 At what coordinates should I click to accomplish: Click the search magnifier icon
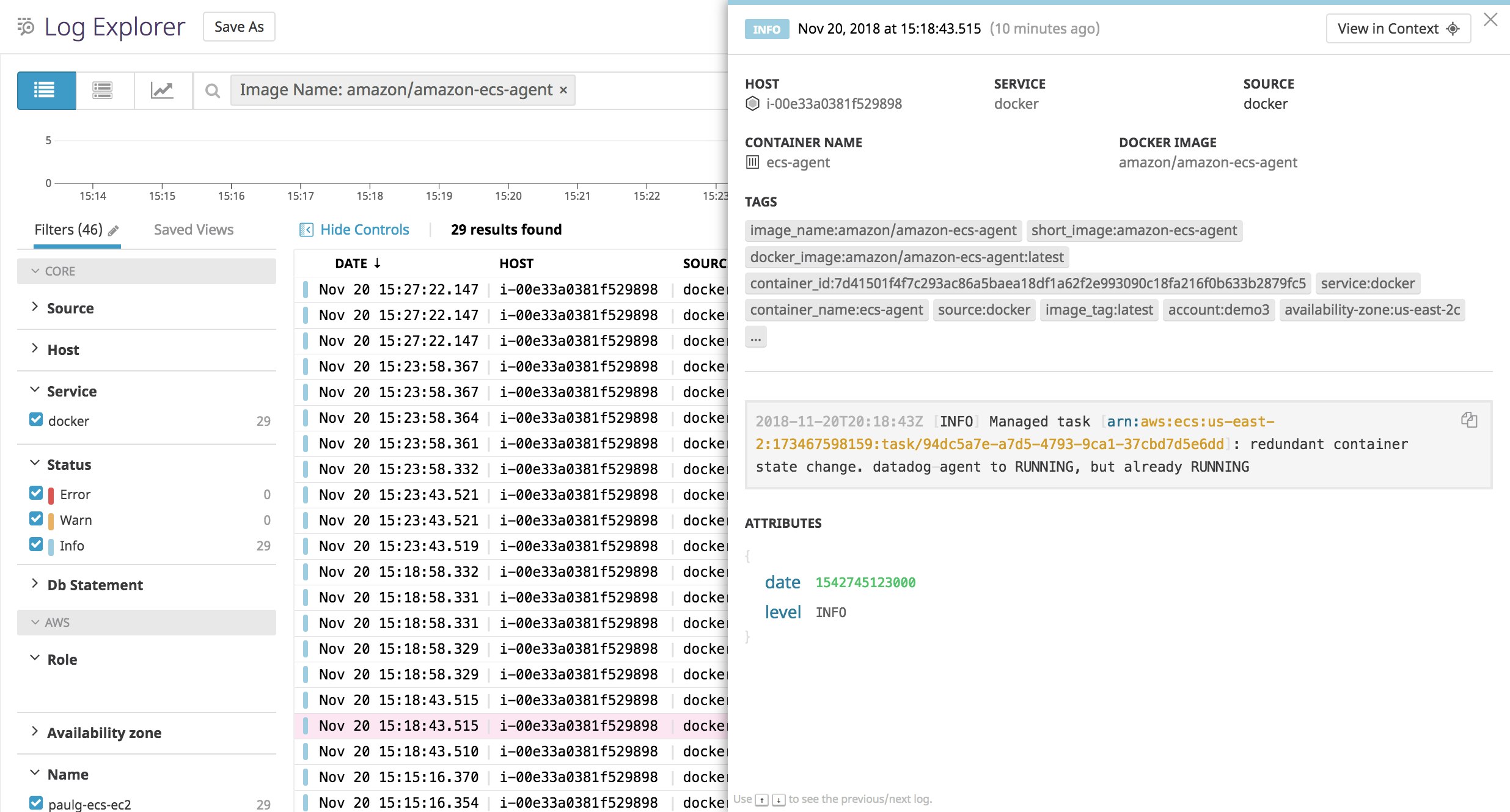pyautogui.click(x=212, y=90)
